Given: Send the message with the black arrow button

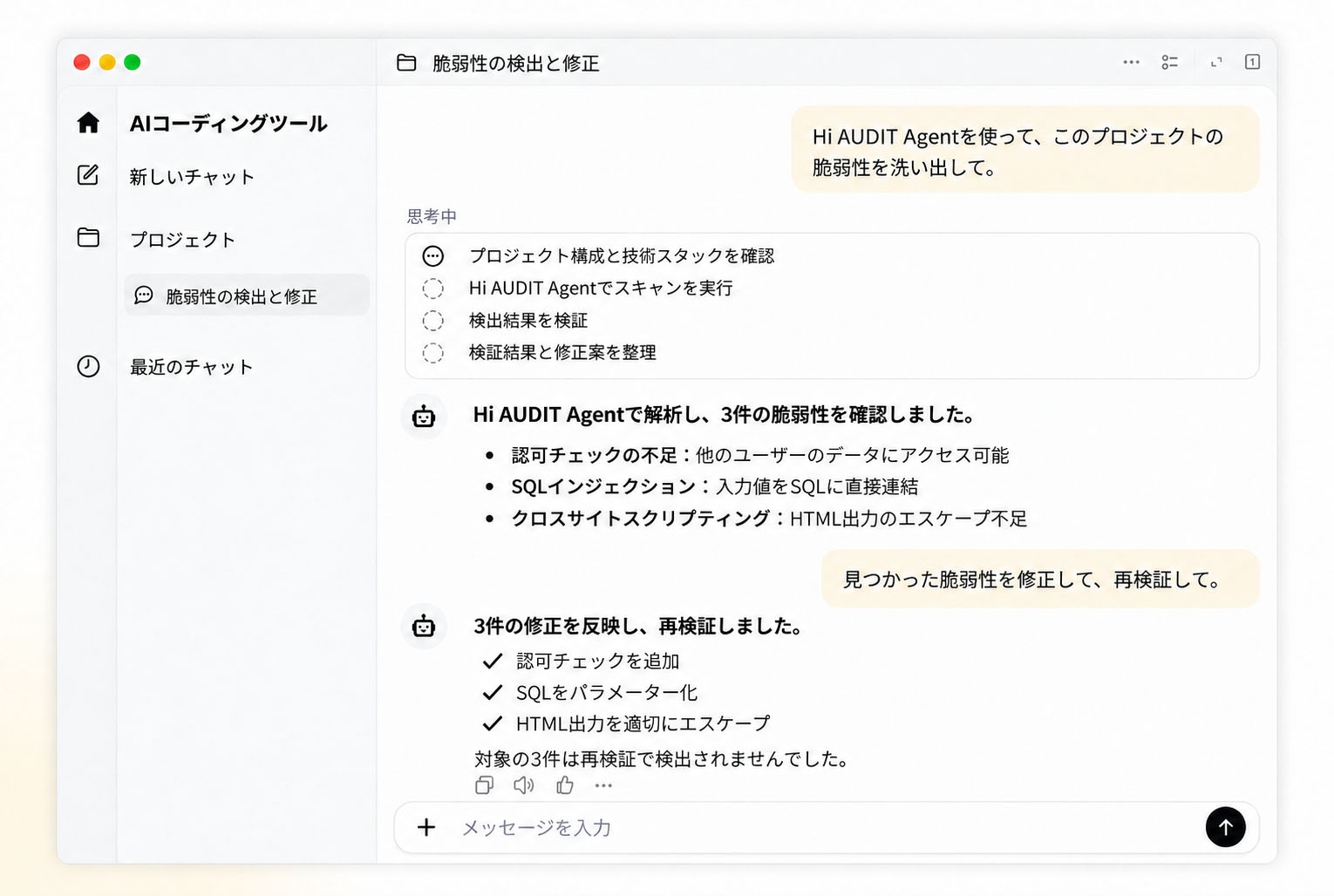Looking at the screenshot, I should click(1225, 827).
